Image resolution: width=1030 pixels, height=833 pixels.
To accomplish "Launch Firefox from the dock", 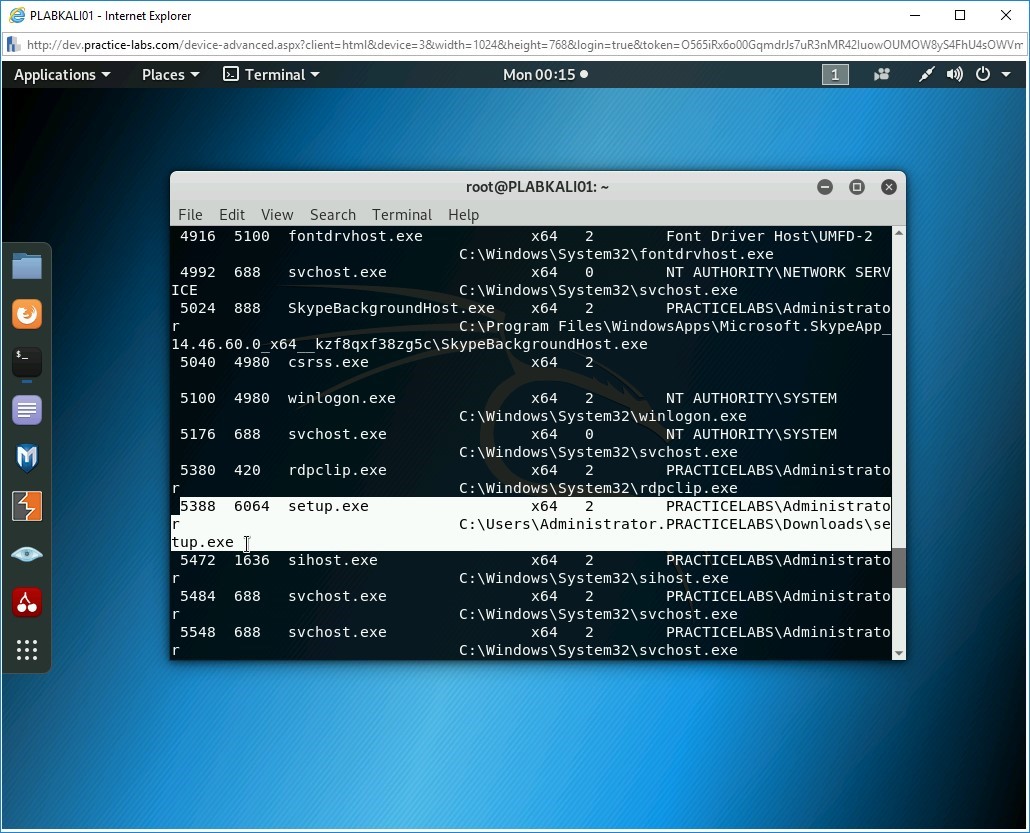I will tap(27, 314).
